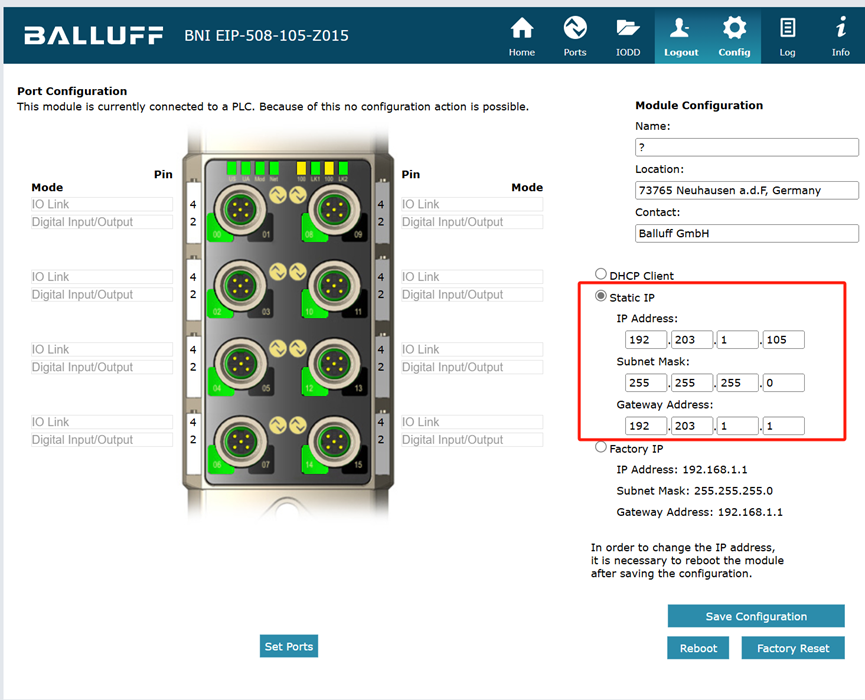This screenshot has width=865, height=700.
Task: Open pin 2 Digital Input/Output mode for port 12
Action: click(x=472, y=367)
